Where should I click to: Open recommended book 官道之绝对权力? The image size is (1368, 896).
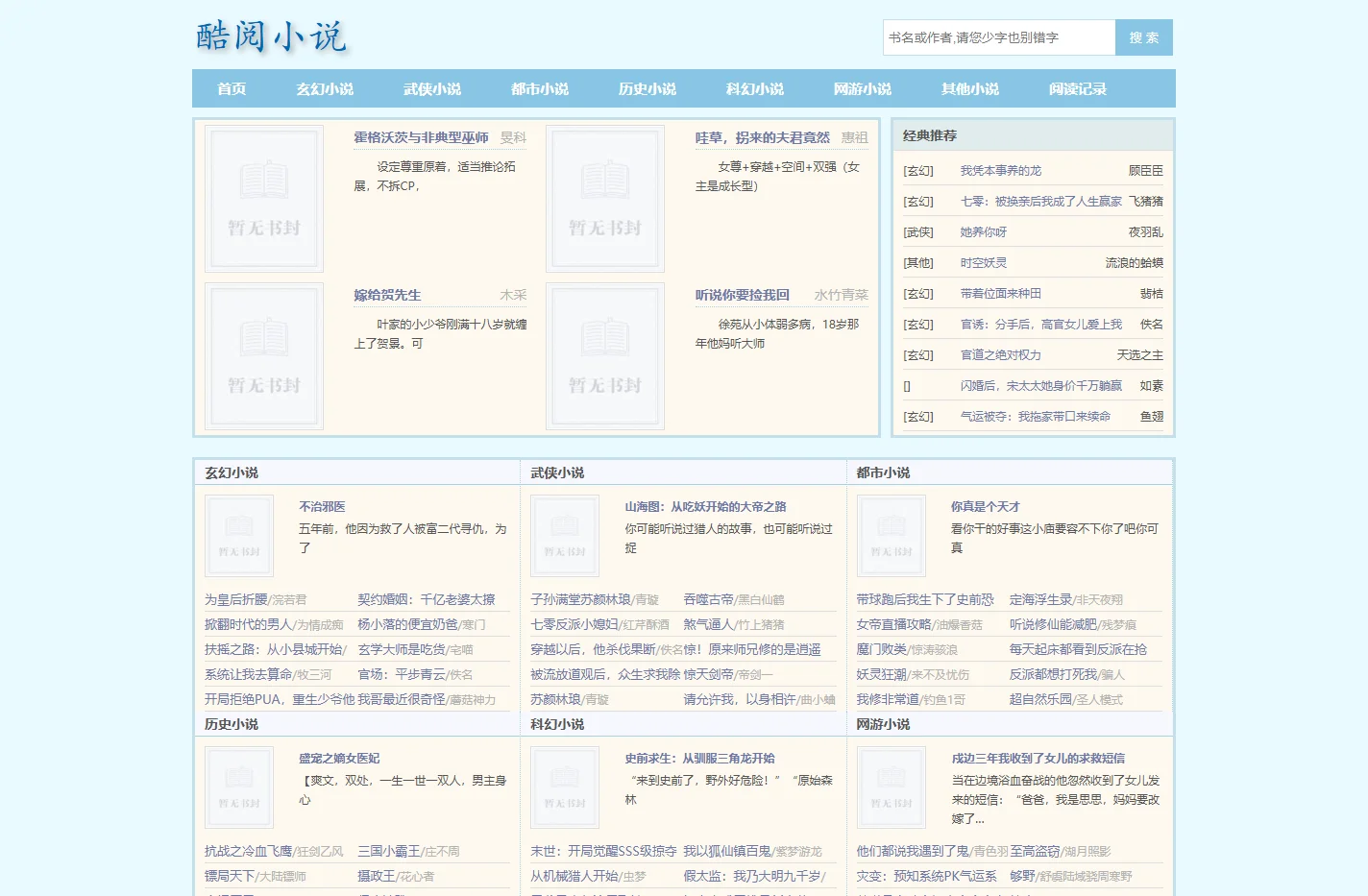click(x=1001, y=354)
